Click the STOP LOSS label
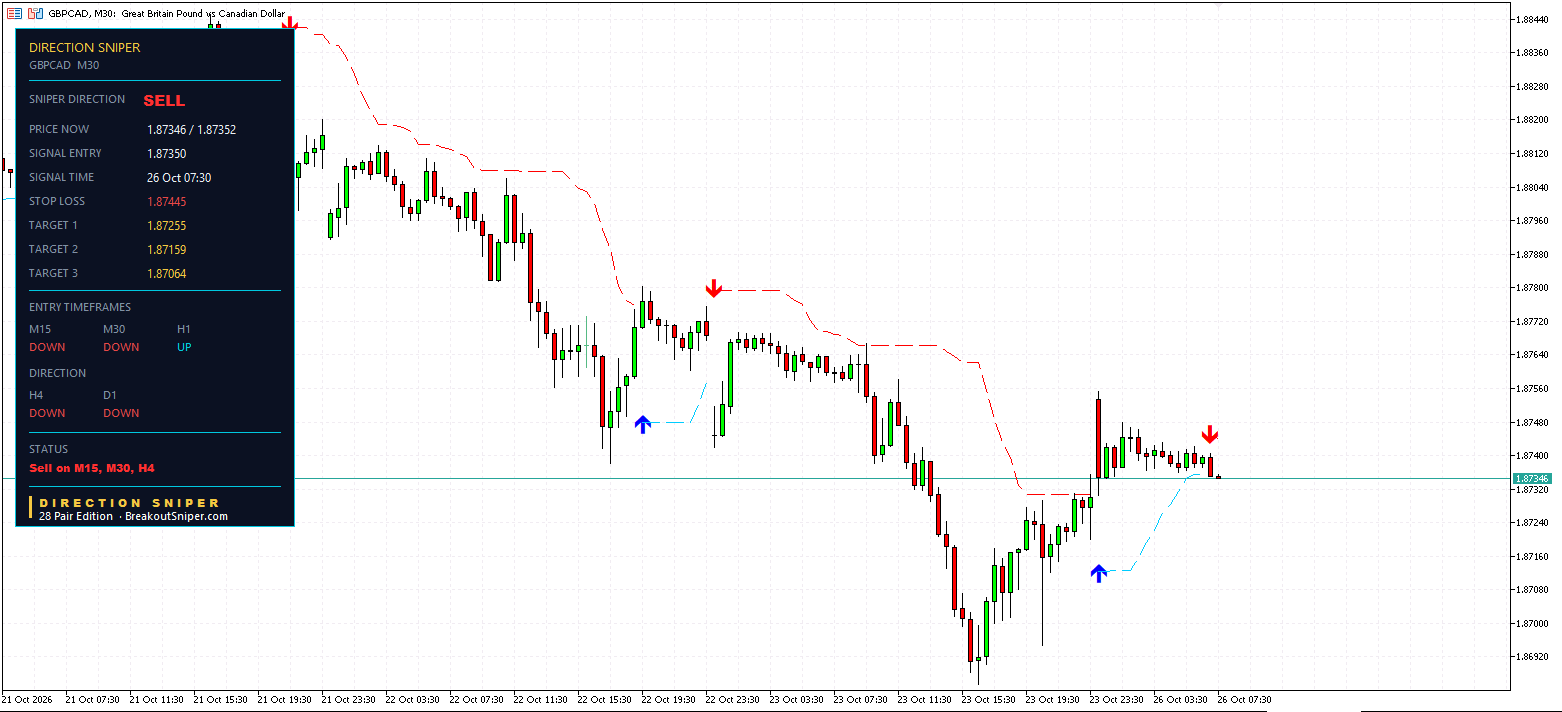Image resolution: width=1562 pixels, height=712 pixels. point(57,201)
